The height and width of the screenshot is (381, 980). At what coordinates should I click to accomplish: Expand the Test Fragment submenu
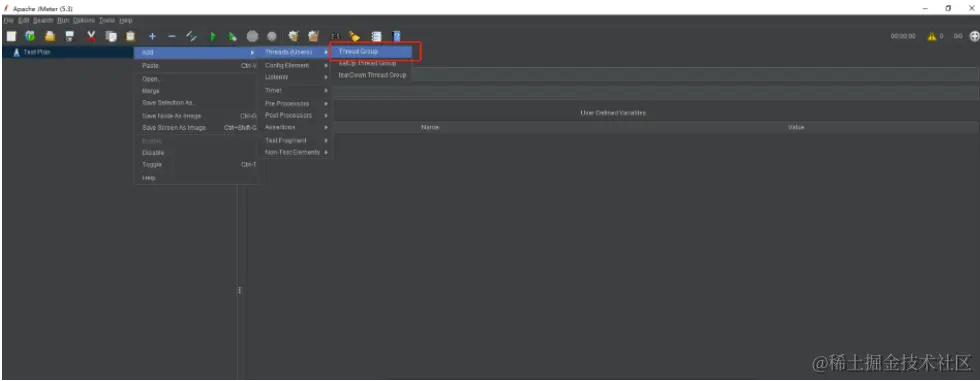click(x=296, y=141)
